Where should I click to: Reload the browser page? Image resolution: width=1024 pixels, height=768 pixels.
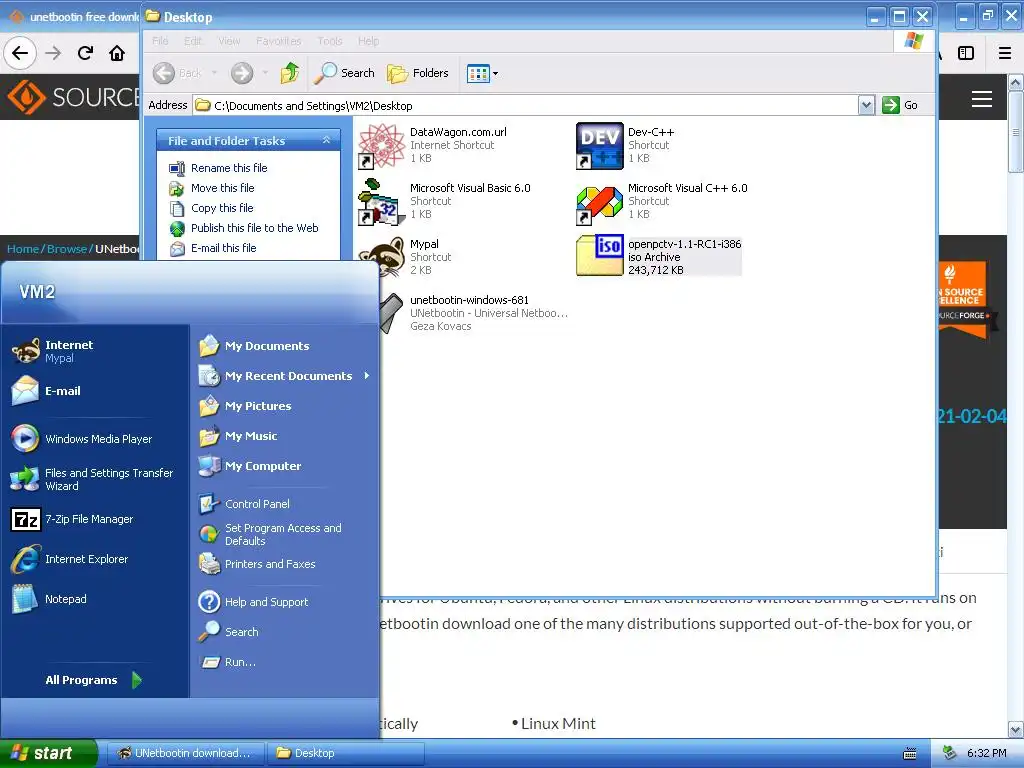click(x=86, y=53)
